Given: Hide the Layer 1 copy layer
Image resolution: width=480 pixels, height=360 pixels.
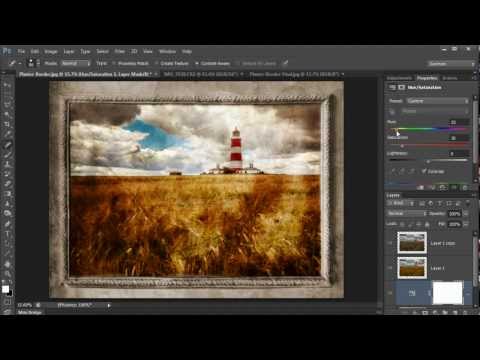Looking at the screenshot, I should [x=390, y=243].
